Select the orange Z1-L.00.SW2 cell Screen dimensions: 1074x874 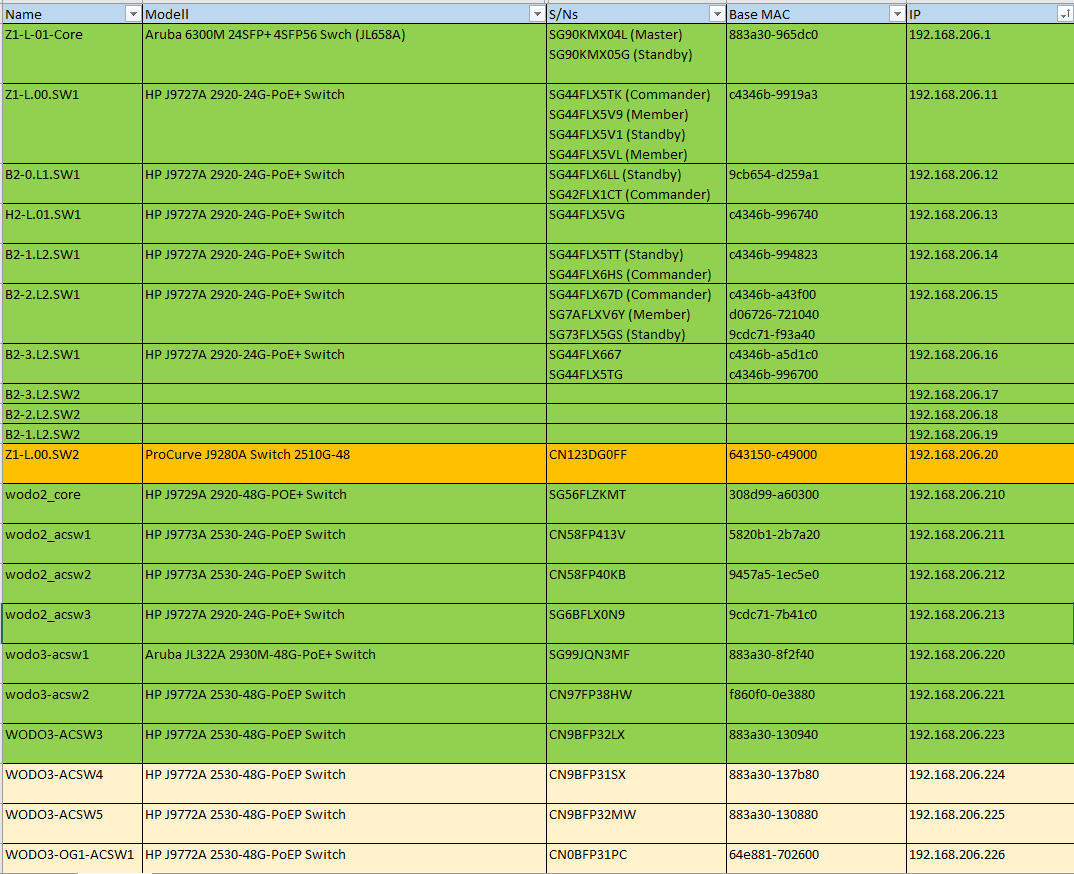tap(72, 464)
